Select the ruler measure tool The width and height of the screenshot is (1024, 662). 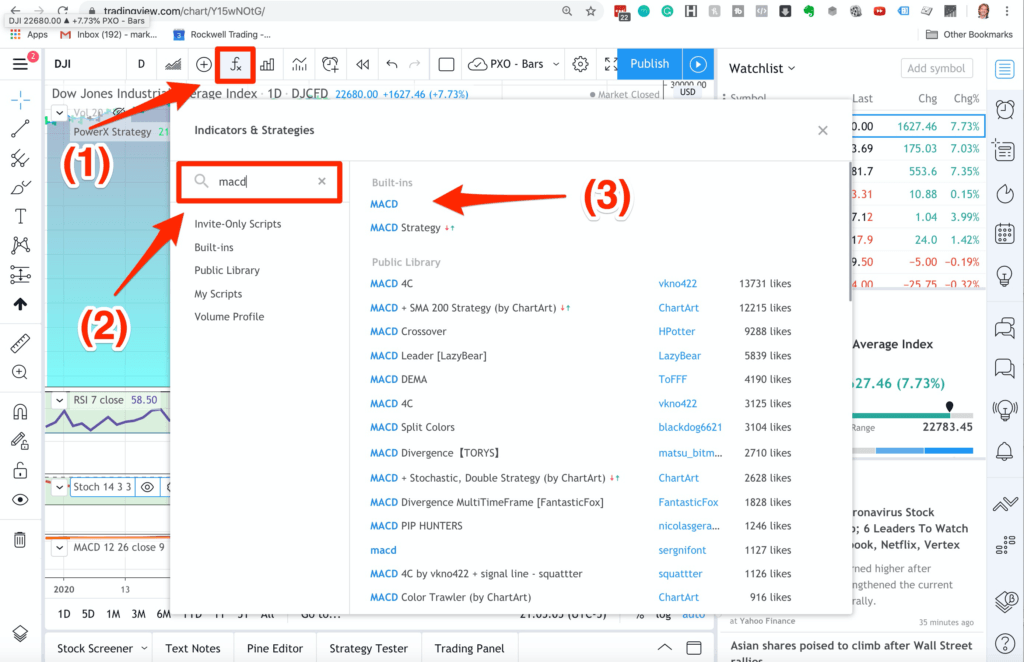(20, 343)
